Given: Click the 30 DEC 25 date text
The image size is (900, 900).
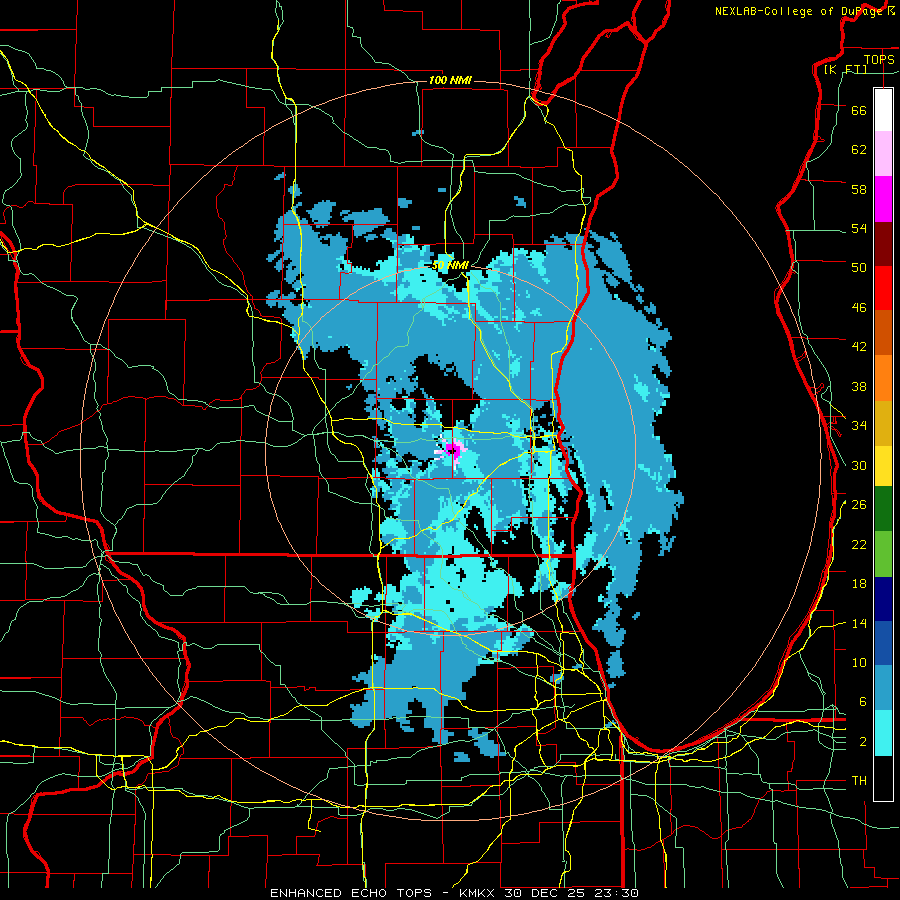Looking at the screenshot, I should [544, 893].
